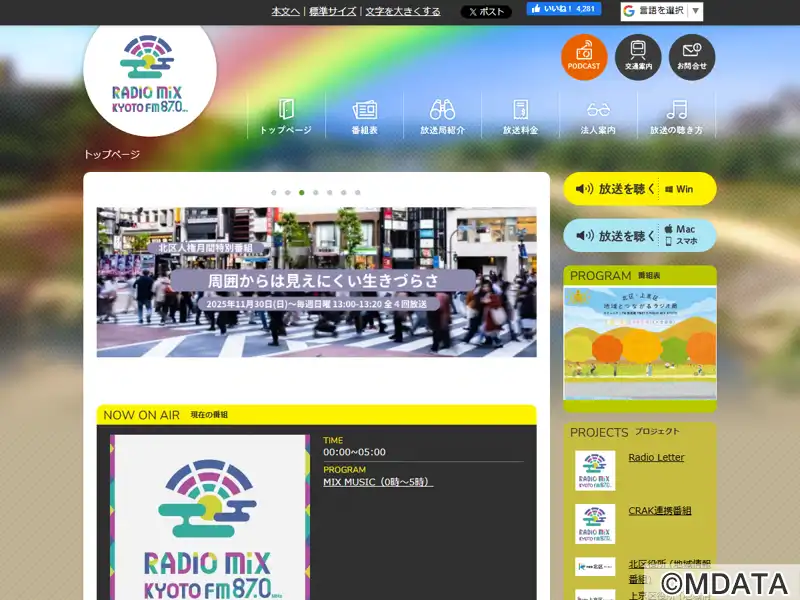
Task: Open the CRAK連携番組 project link
Action: [x=660, y=510]
